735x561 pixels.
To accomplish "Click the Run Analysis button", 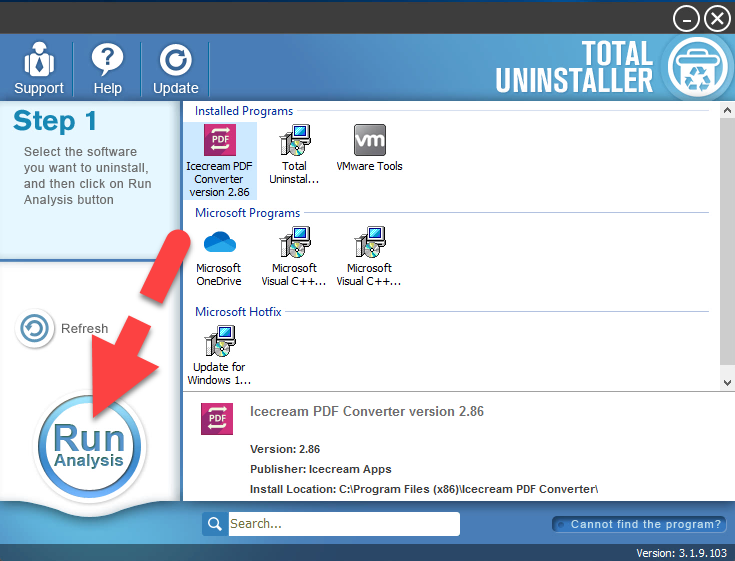I will 90,446.
